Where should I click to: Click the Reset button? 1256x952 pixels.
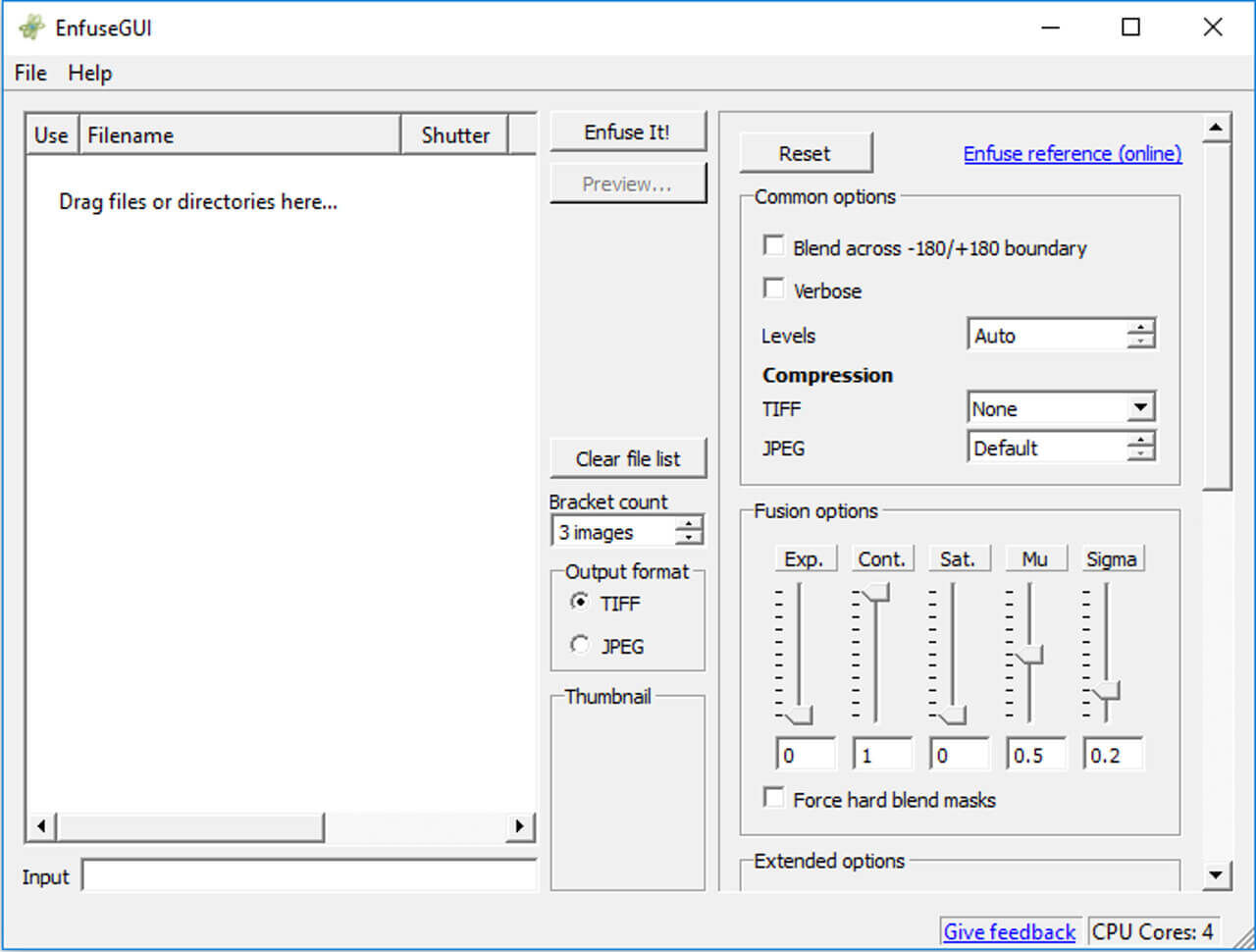(805, 153)
